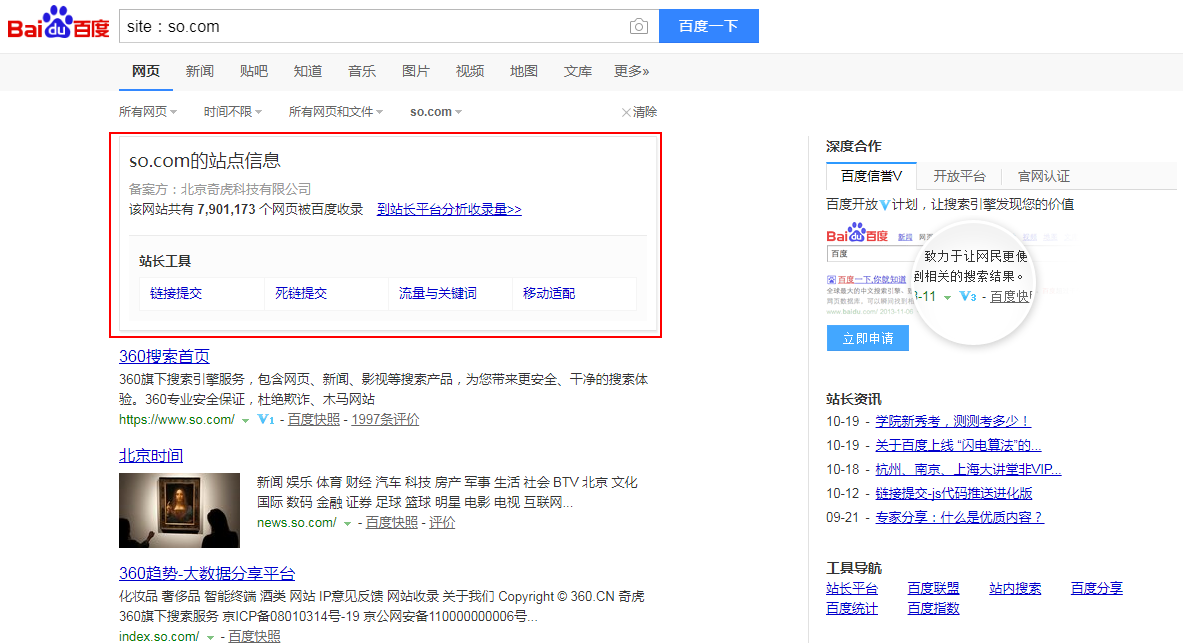The width and height of the screenshot is (1183, 643).
Task: Go to the 知道 tab
Action: (308, 71)
